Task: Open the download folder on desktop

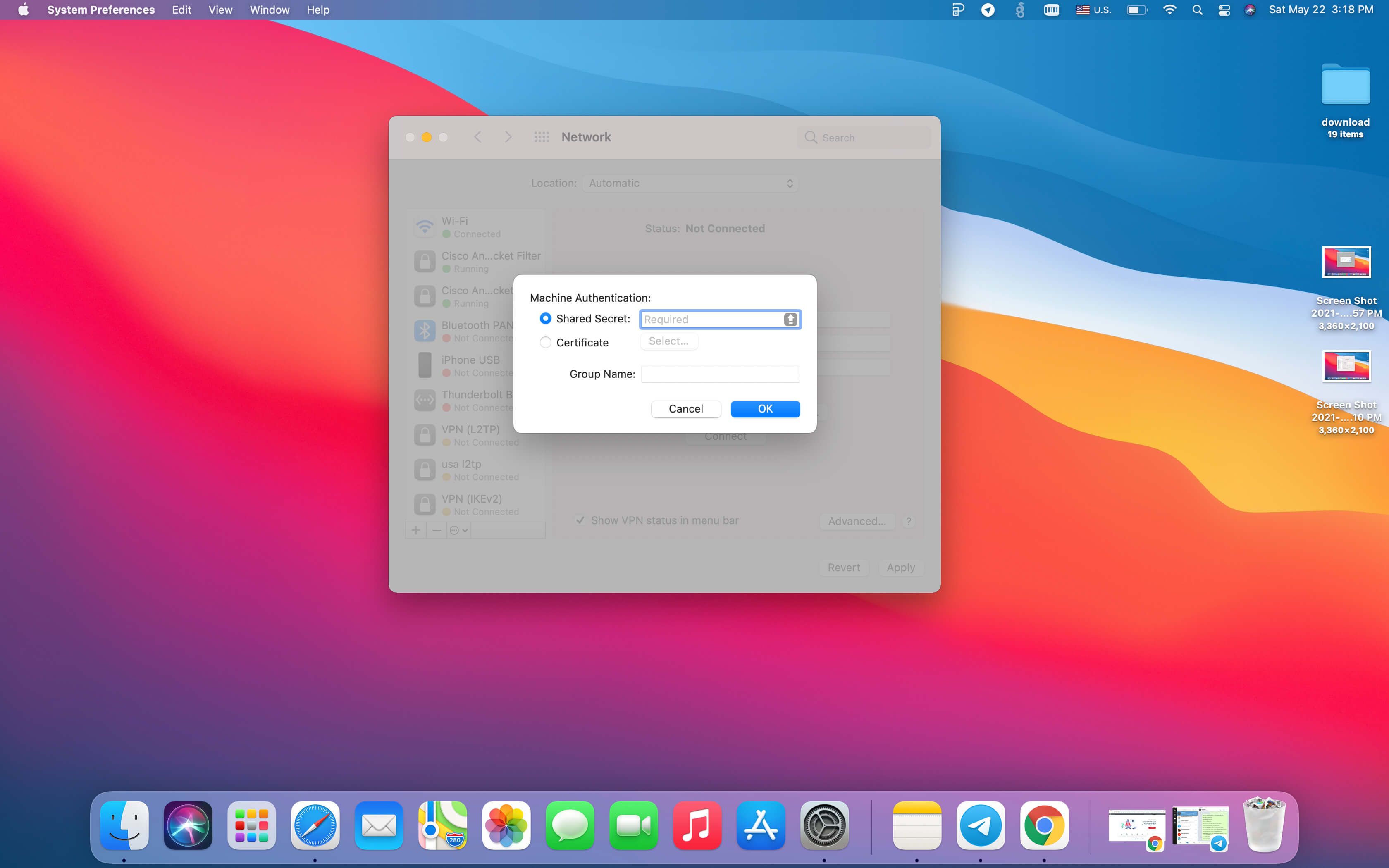Action: [x=1345, y=86]
